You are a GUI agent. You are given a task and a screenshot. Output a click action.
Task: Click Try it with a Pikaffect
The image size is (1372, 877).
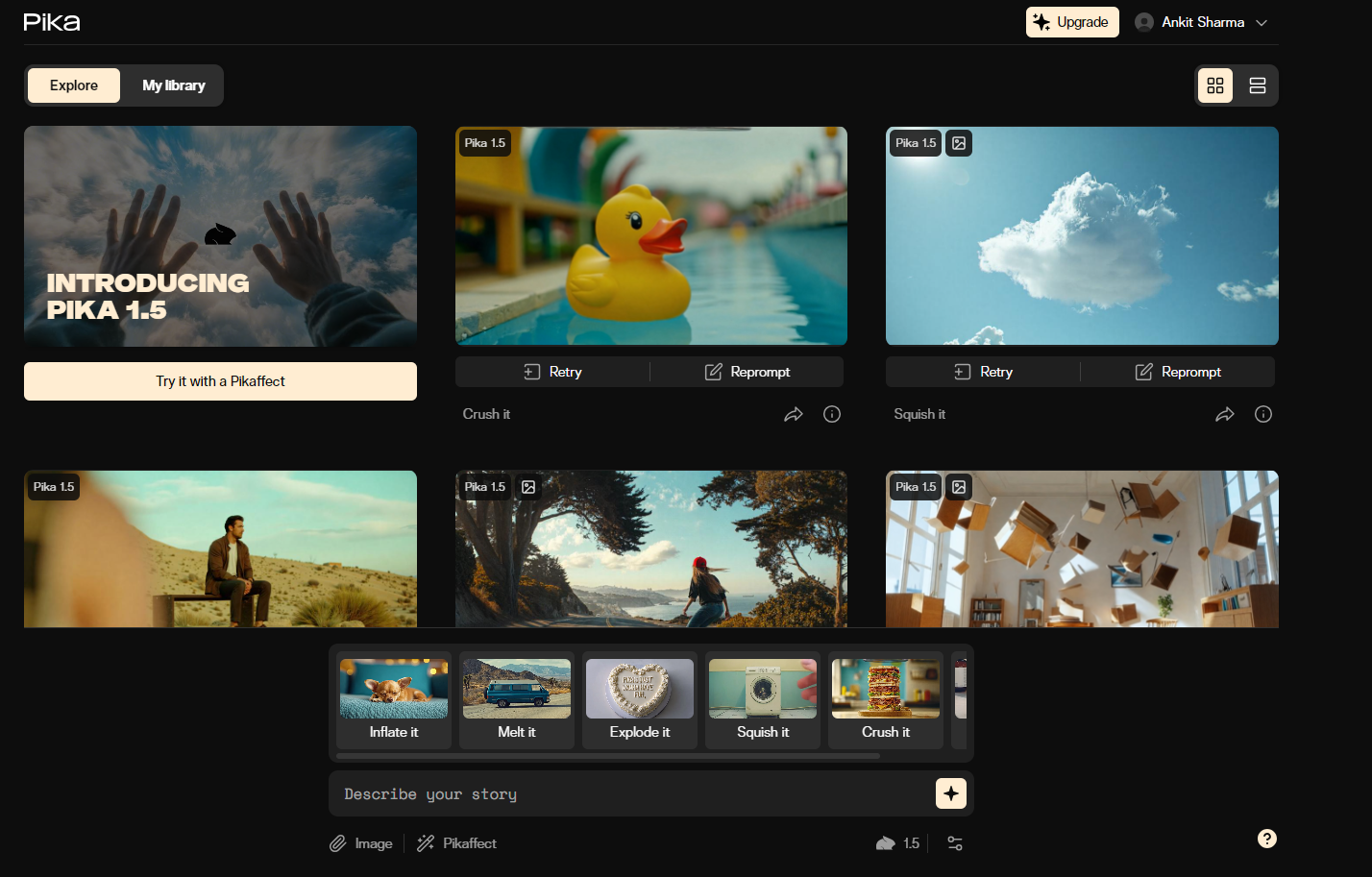[220, 381]
